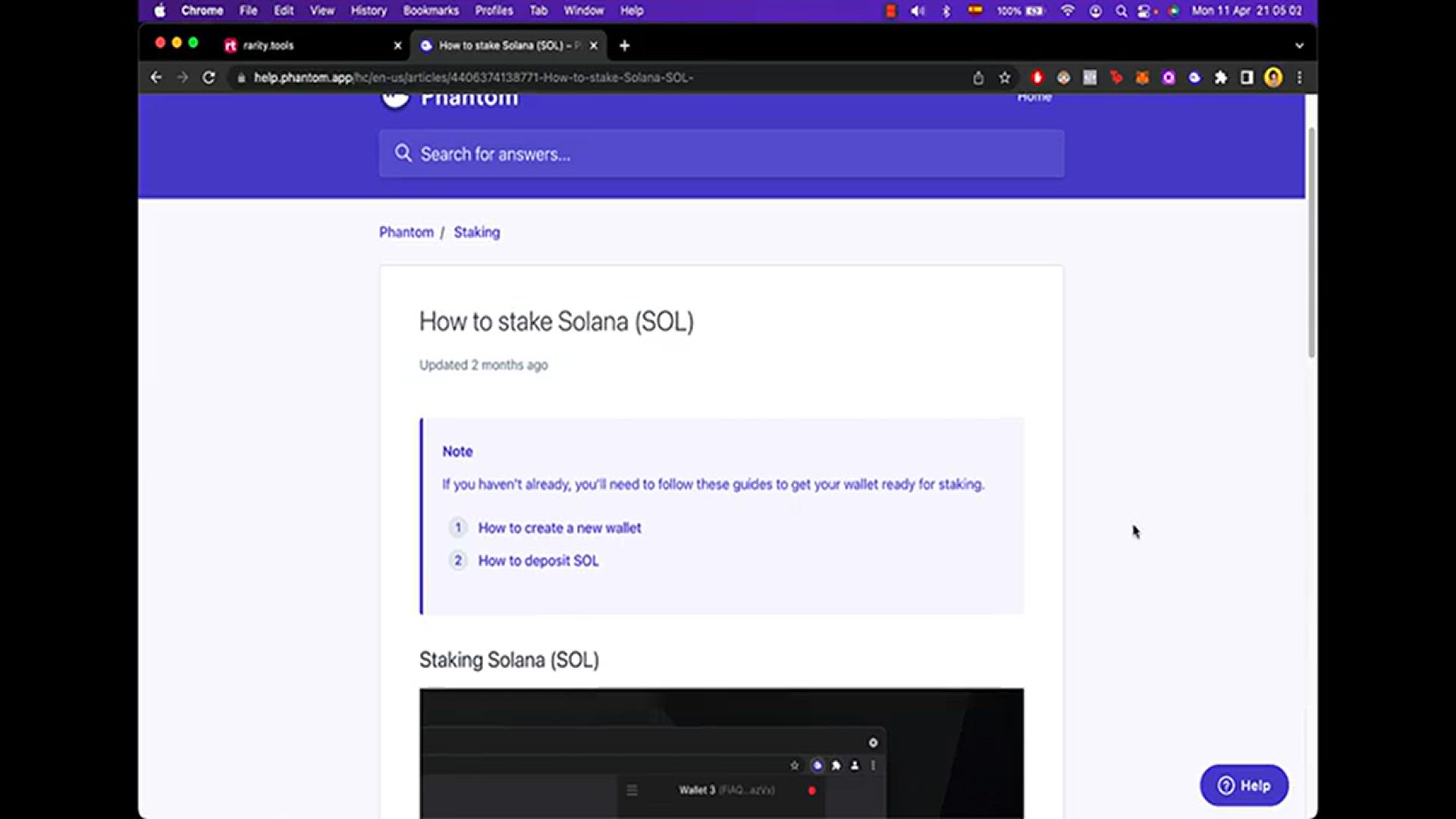This screenshot has height=819, width=1456.
Task: Go to the Staking breadcrumb link
Action: (477, 232)
